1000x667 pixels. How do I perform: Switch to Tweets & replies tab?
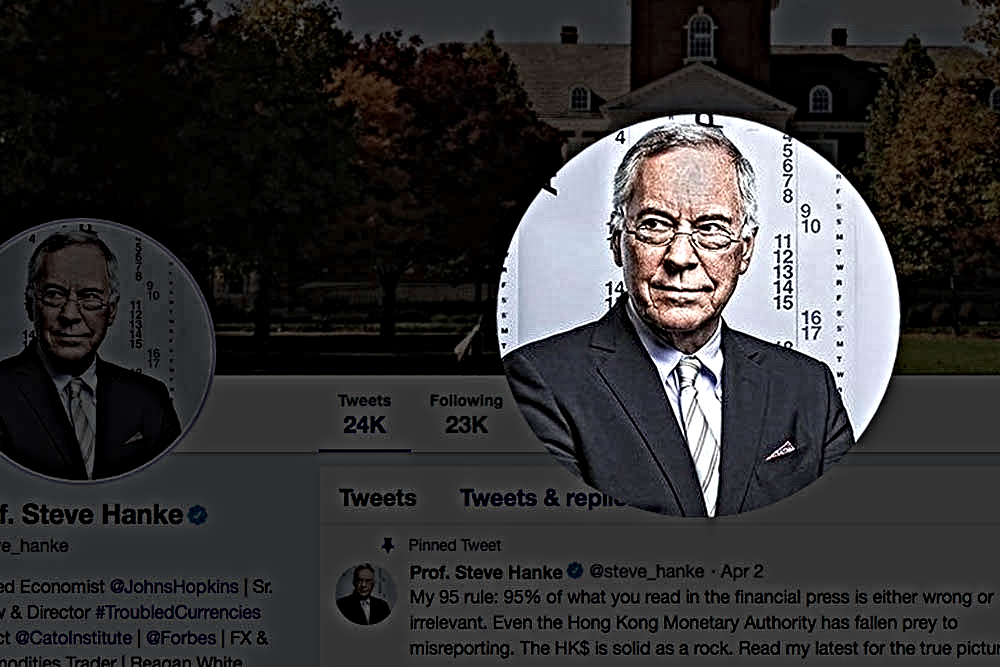pos(542,497)
